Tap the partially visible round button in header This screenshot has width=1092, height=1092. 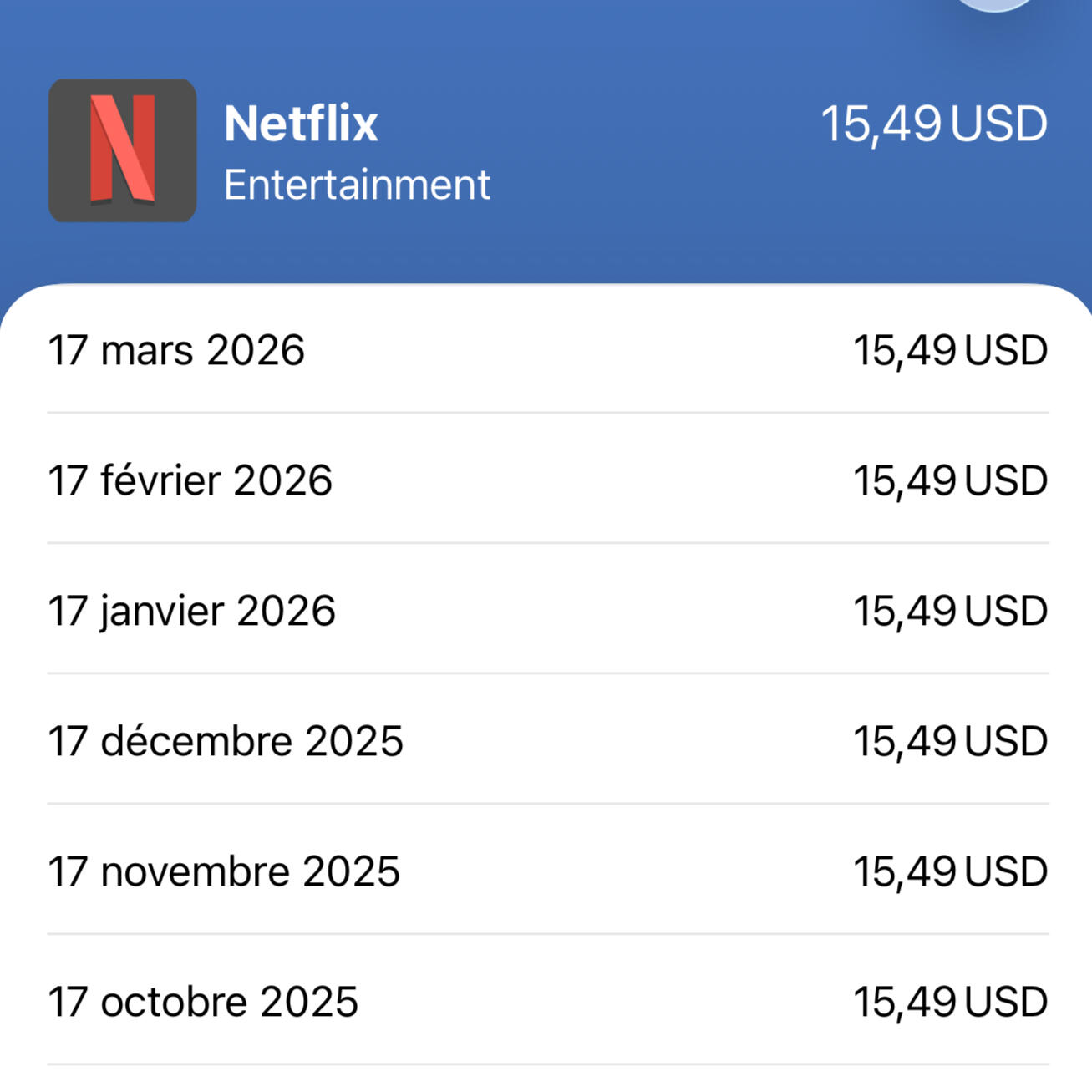[994, 4]
